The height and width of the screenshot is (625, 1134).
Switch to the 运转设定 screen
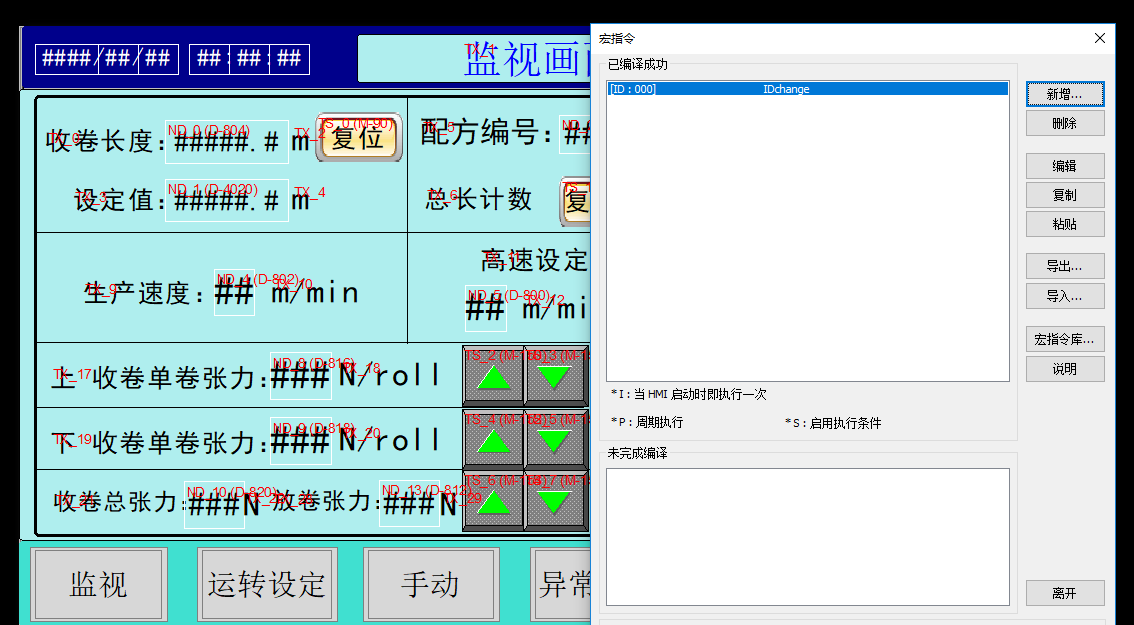coord(266,584)
